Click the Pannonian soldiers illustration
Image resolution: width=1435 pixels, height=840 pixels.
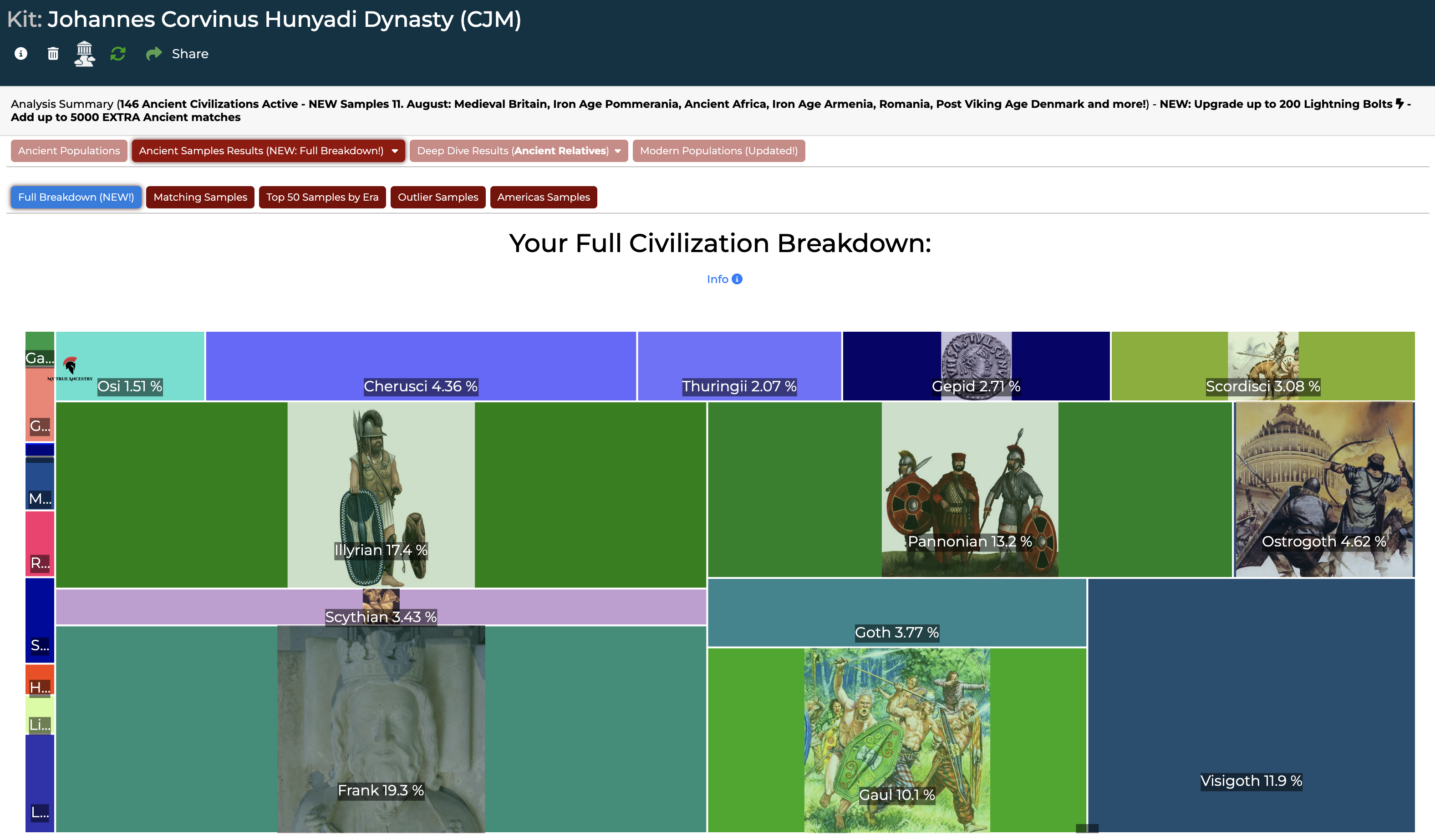970,490
